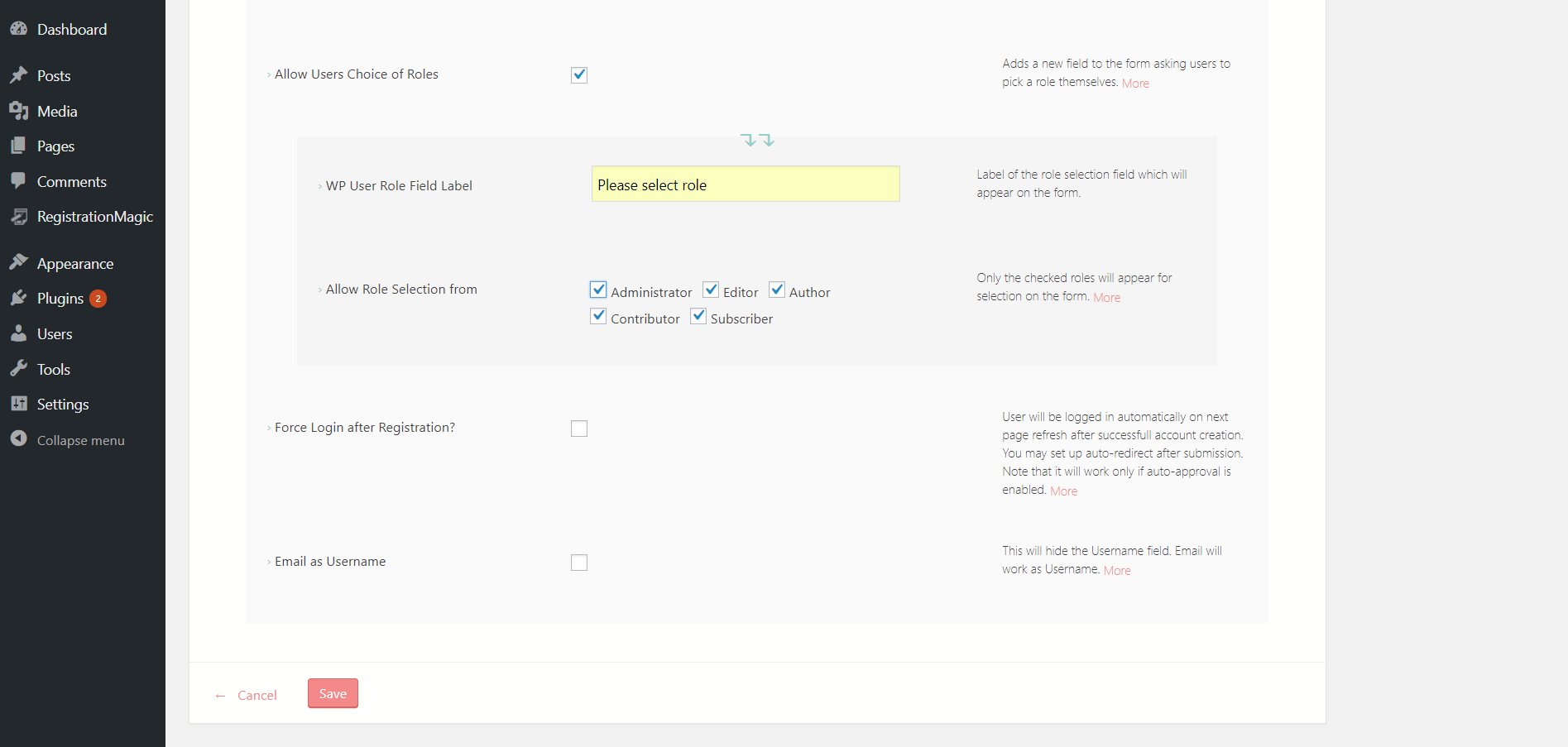Image resolution: width=1568 pixels, height=747 pixels.
Task: Click the Cancel link
Action: [x=257, y=695]
